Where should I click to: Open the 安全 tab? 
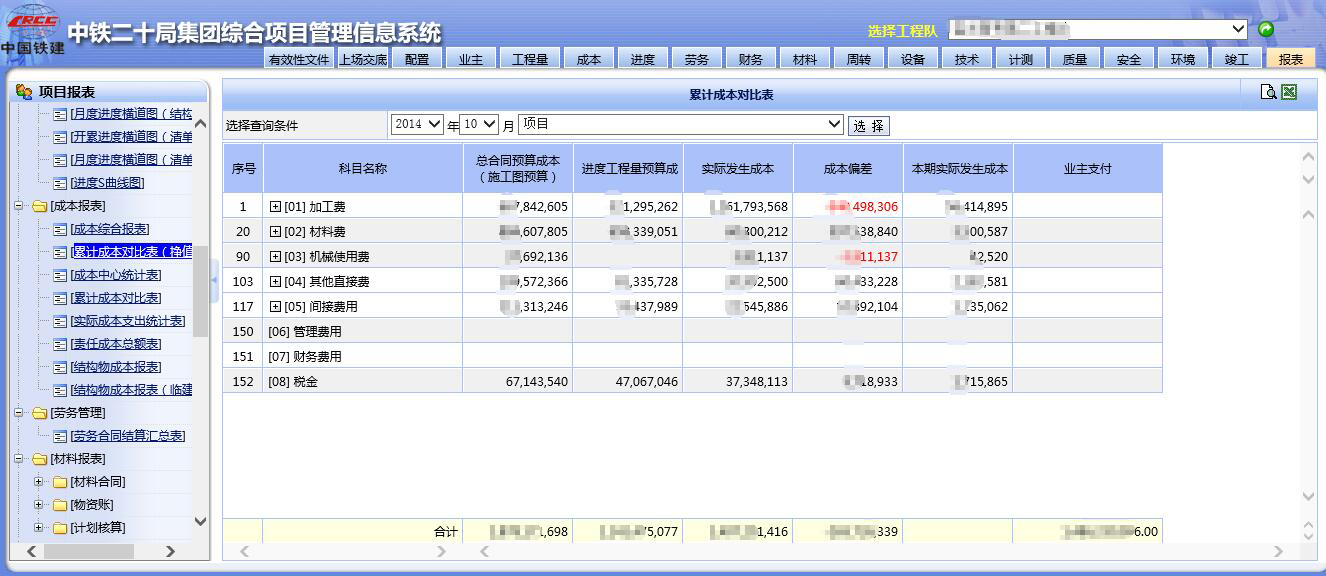pos(1129,59)
